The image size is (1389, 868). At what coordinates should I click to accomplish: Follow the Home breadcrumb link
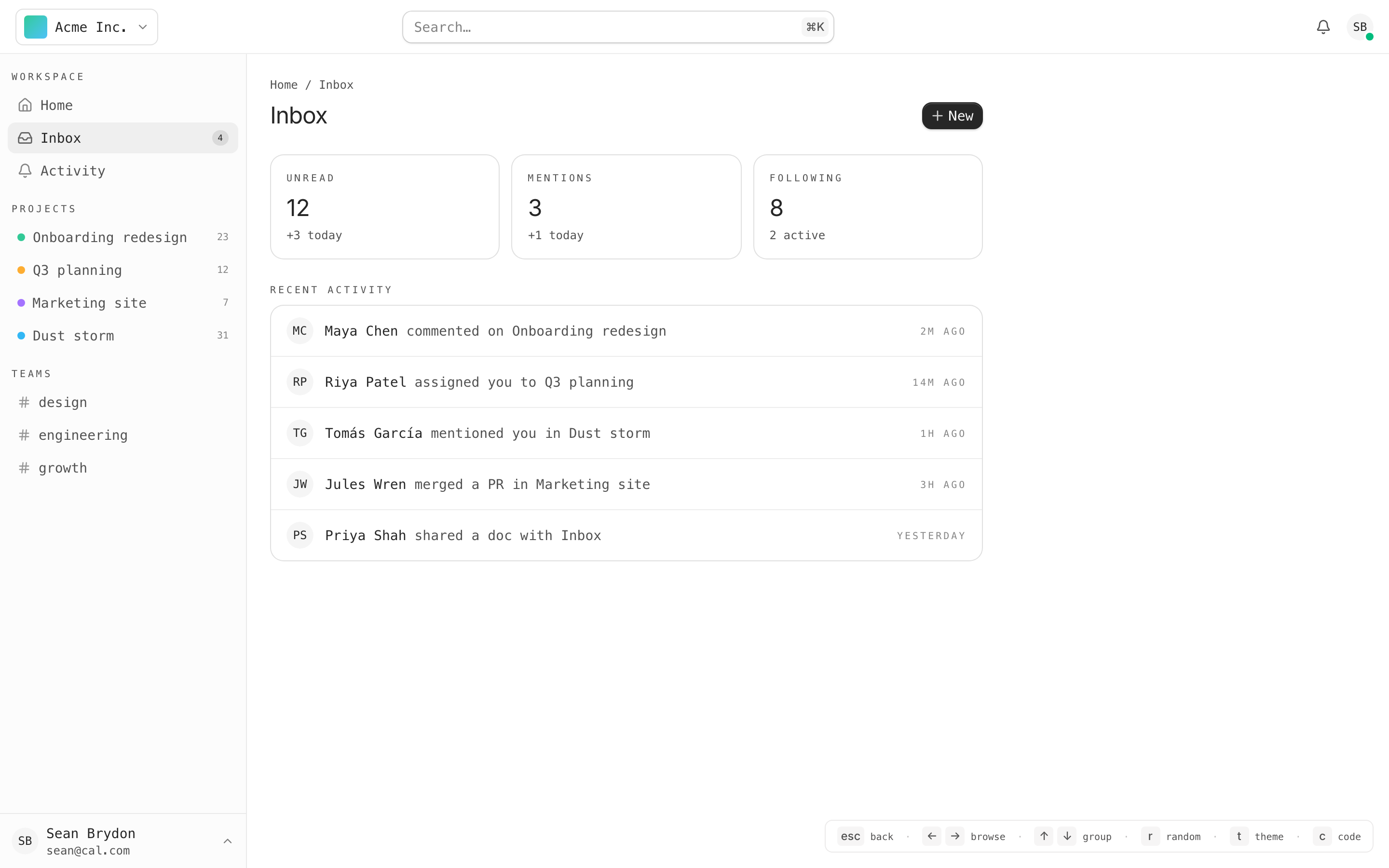pyautogui.click(x=284, y=85)
